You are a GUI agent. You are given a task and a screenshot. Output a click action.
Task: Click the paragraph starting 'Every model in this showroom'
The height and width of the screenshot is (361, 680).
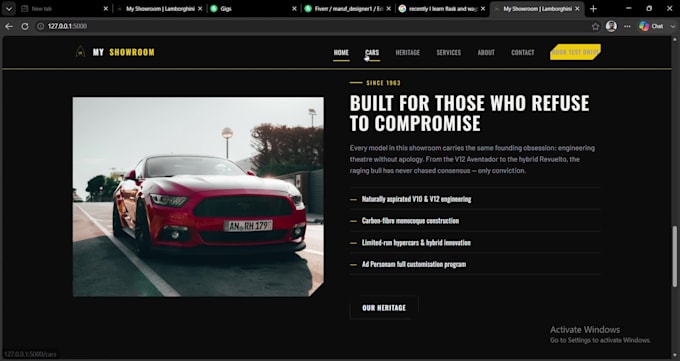472,159
